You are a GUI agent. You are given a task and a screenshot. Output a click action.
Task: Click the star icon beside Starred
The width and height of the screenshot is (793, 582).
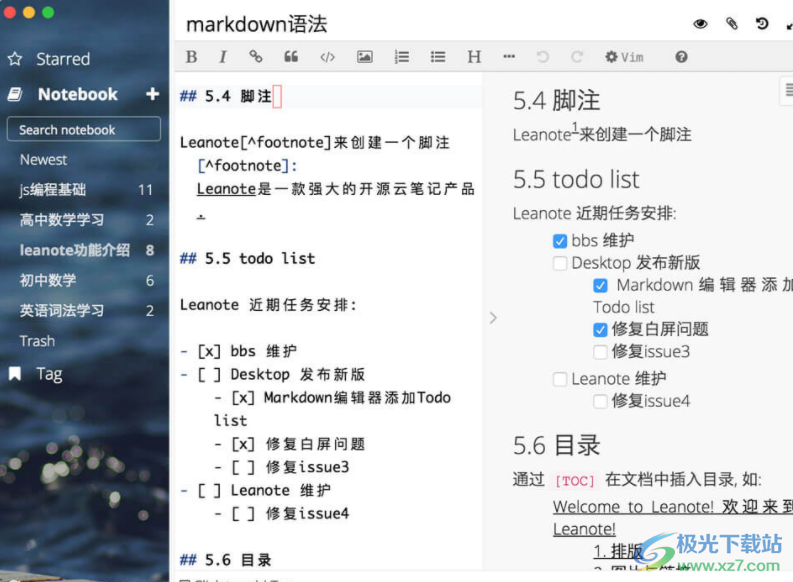(x=15, y=59)
